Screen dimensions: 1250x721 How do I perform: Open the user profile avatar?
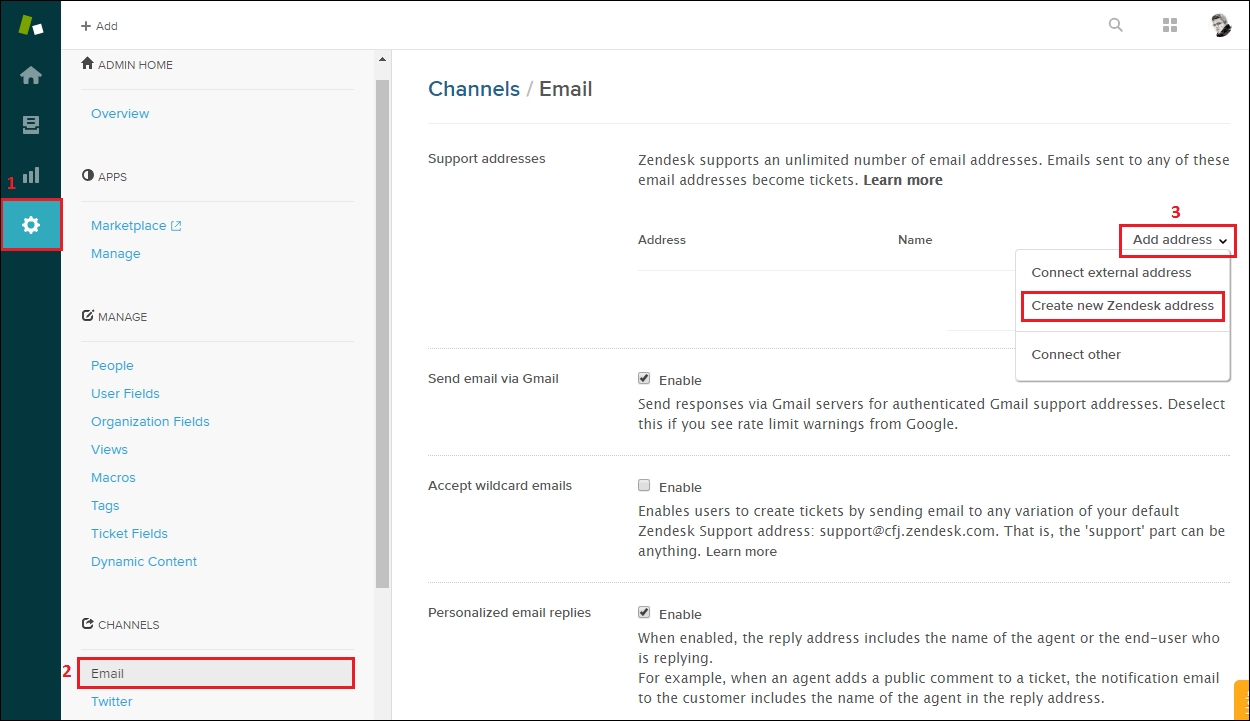(x=1221, y=25)
